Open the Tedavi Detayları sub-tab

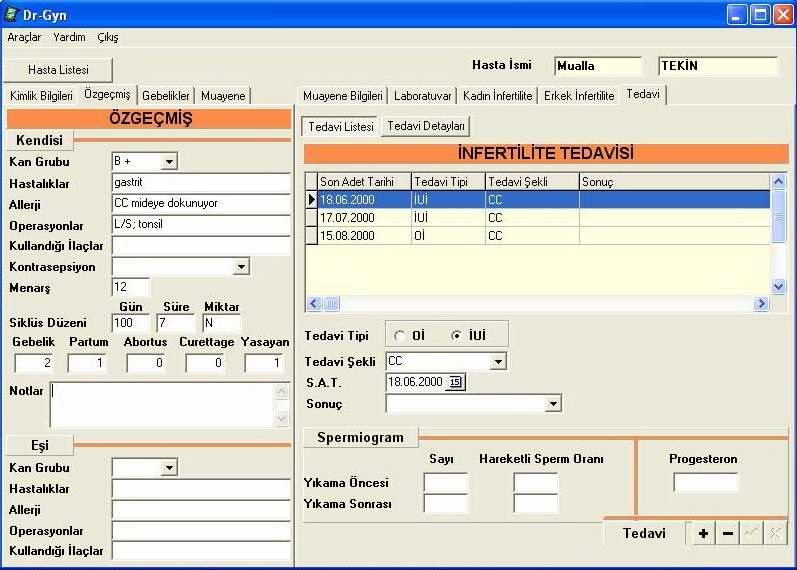(x=426, y=126)
